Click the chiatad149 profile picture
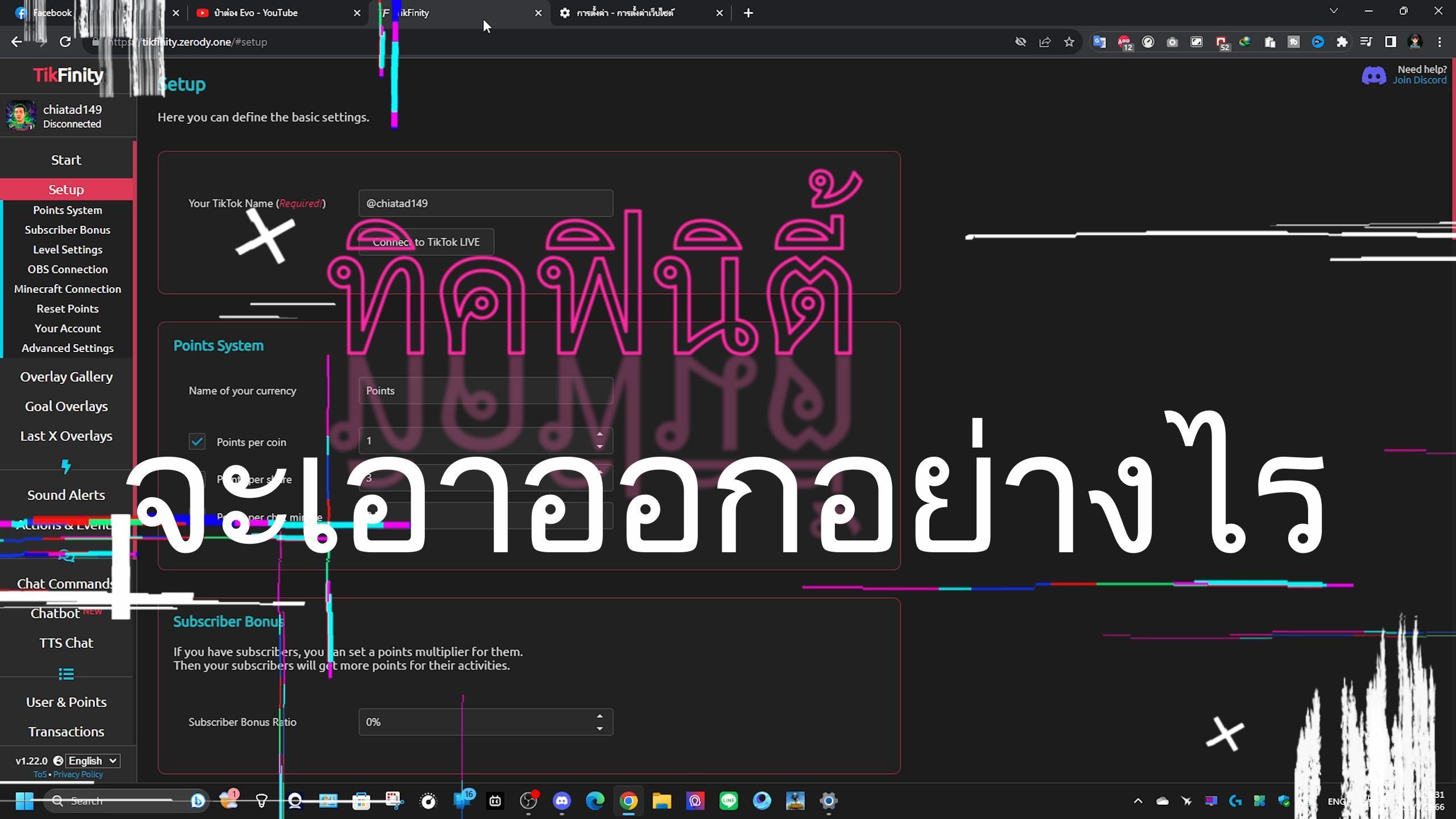 pyautogui.click(x=21, y=116)
